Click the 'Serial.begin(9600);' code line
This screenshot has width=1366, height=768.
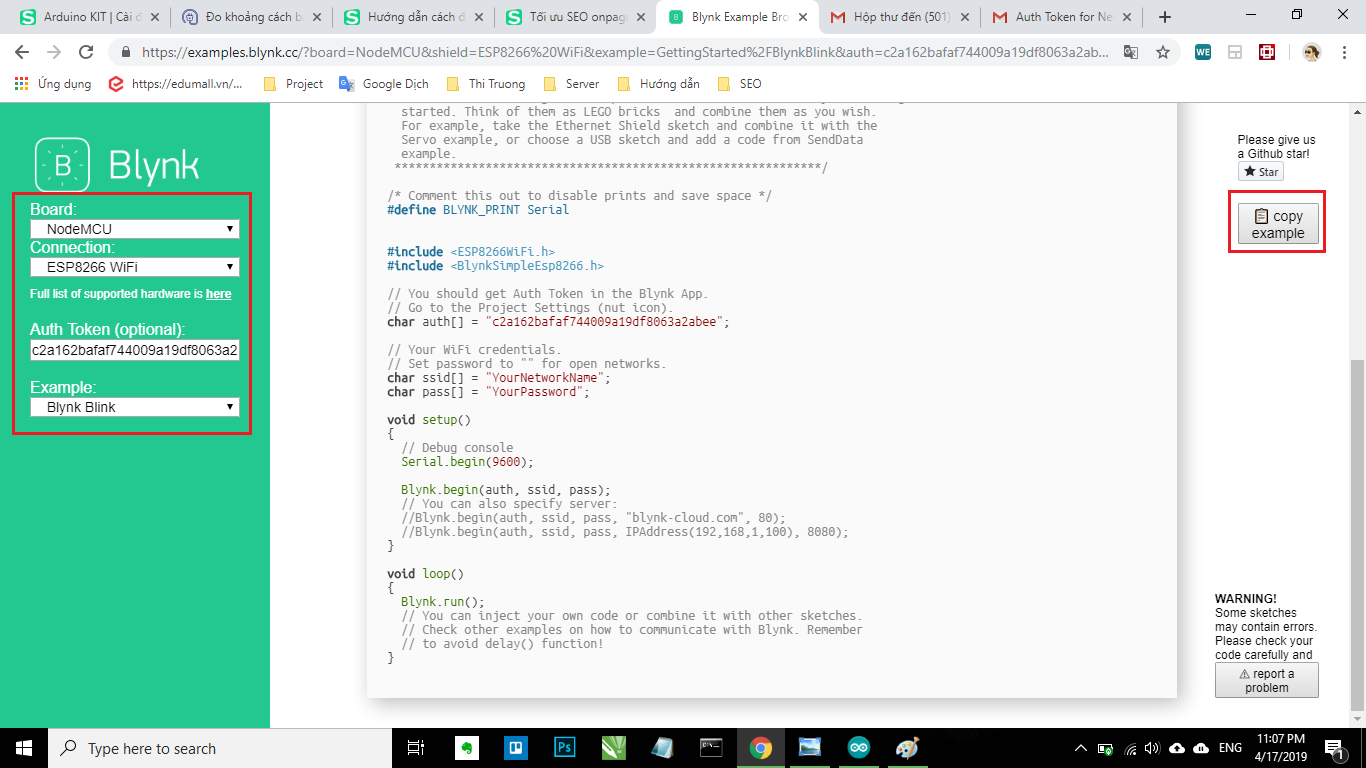point(467,462)
